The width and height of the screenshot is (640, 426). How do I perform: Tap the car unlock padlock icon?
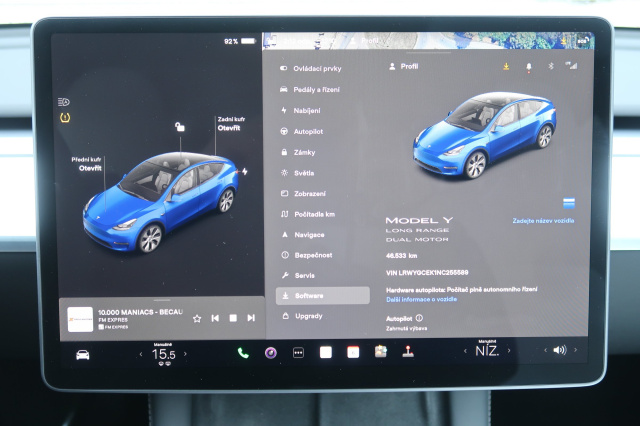coord(180,126)
